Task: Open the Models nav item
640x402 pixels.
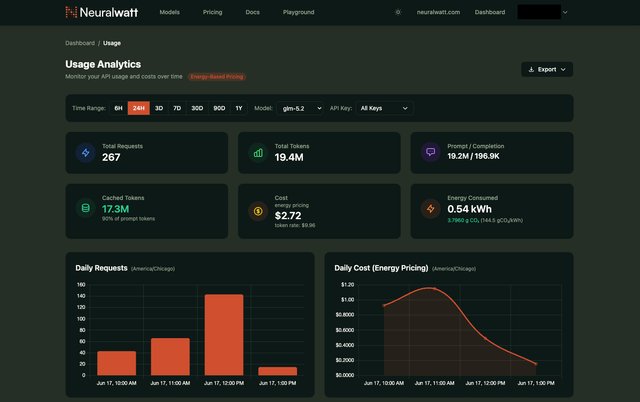Action: (x=169, y=12)
